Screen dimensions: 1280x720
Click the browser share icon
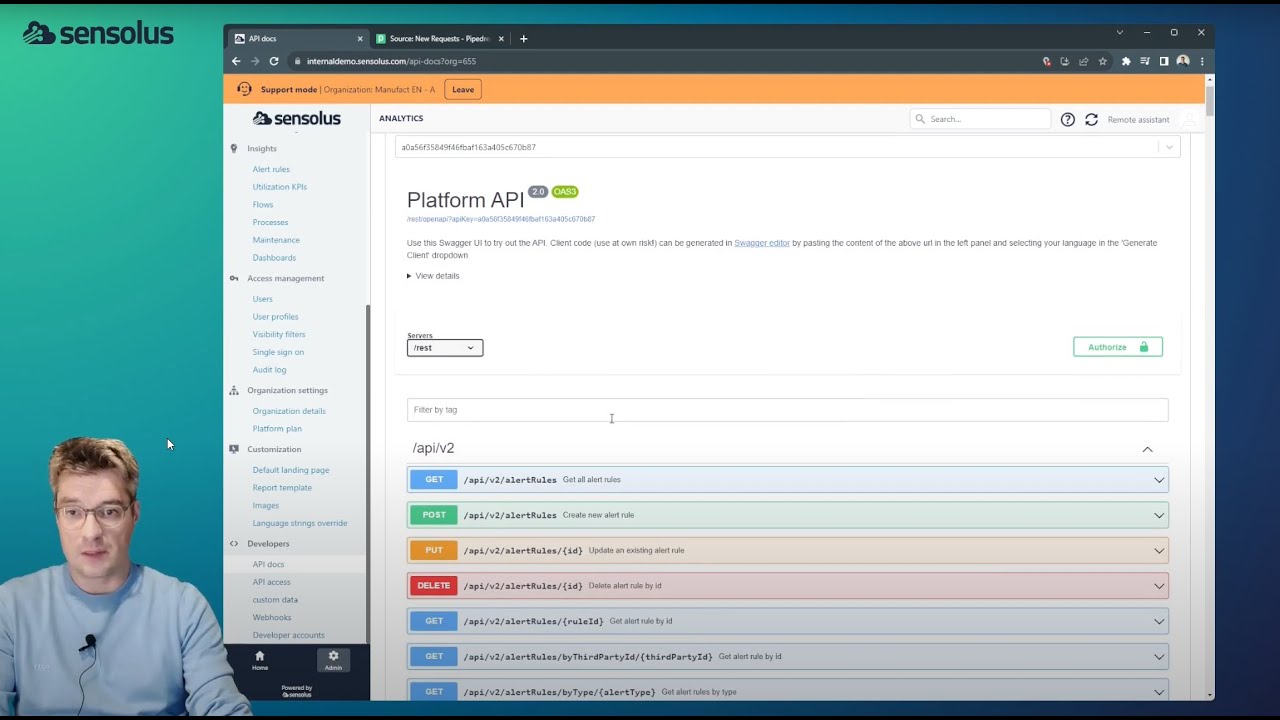pyautogui.click(x=1083, y=61)
